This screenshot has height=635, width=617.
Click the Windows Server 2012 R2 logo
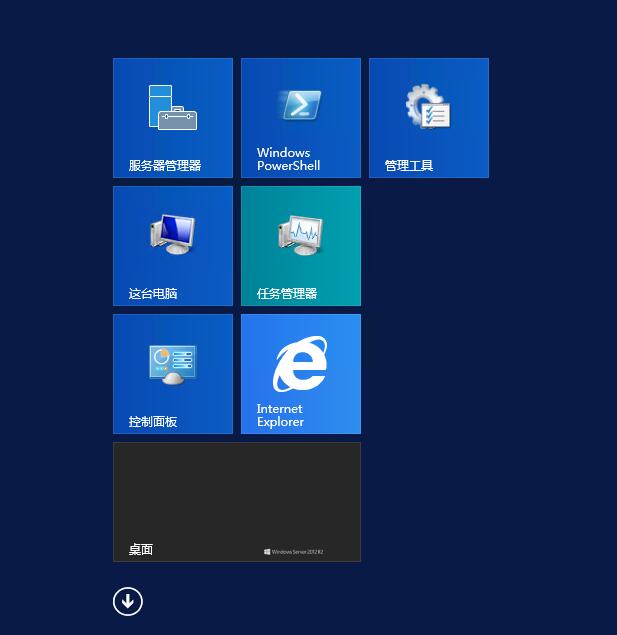click(294, 551)
